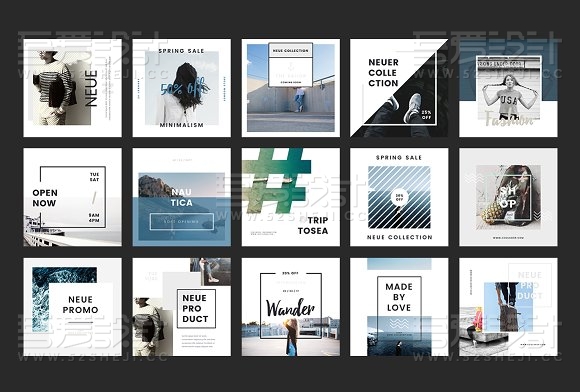
Task: Select the USA Fashion template
Action: tap(508, 88)
